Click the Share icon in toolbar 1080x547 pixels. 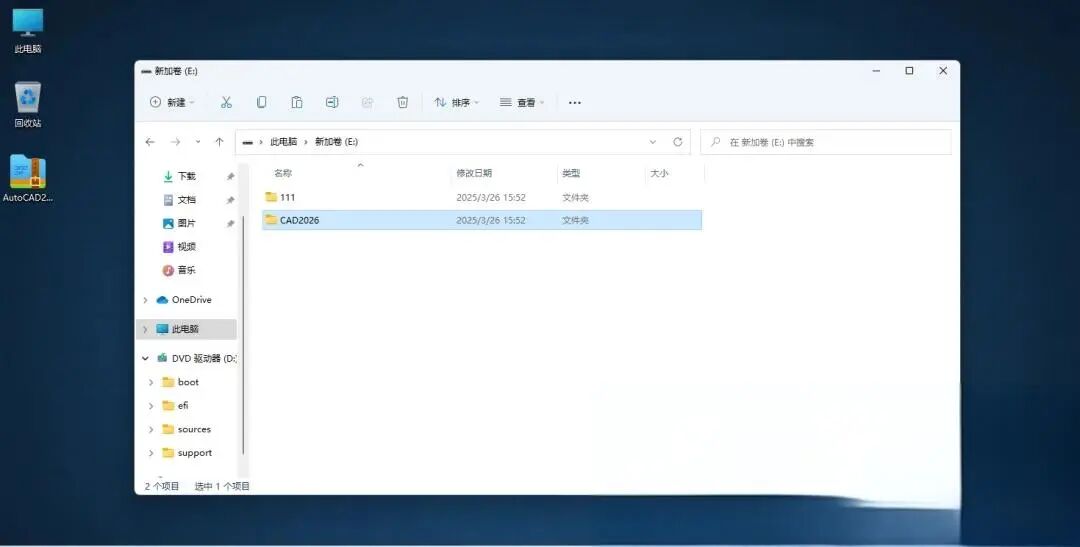click(367, 103)
